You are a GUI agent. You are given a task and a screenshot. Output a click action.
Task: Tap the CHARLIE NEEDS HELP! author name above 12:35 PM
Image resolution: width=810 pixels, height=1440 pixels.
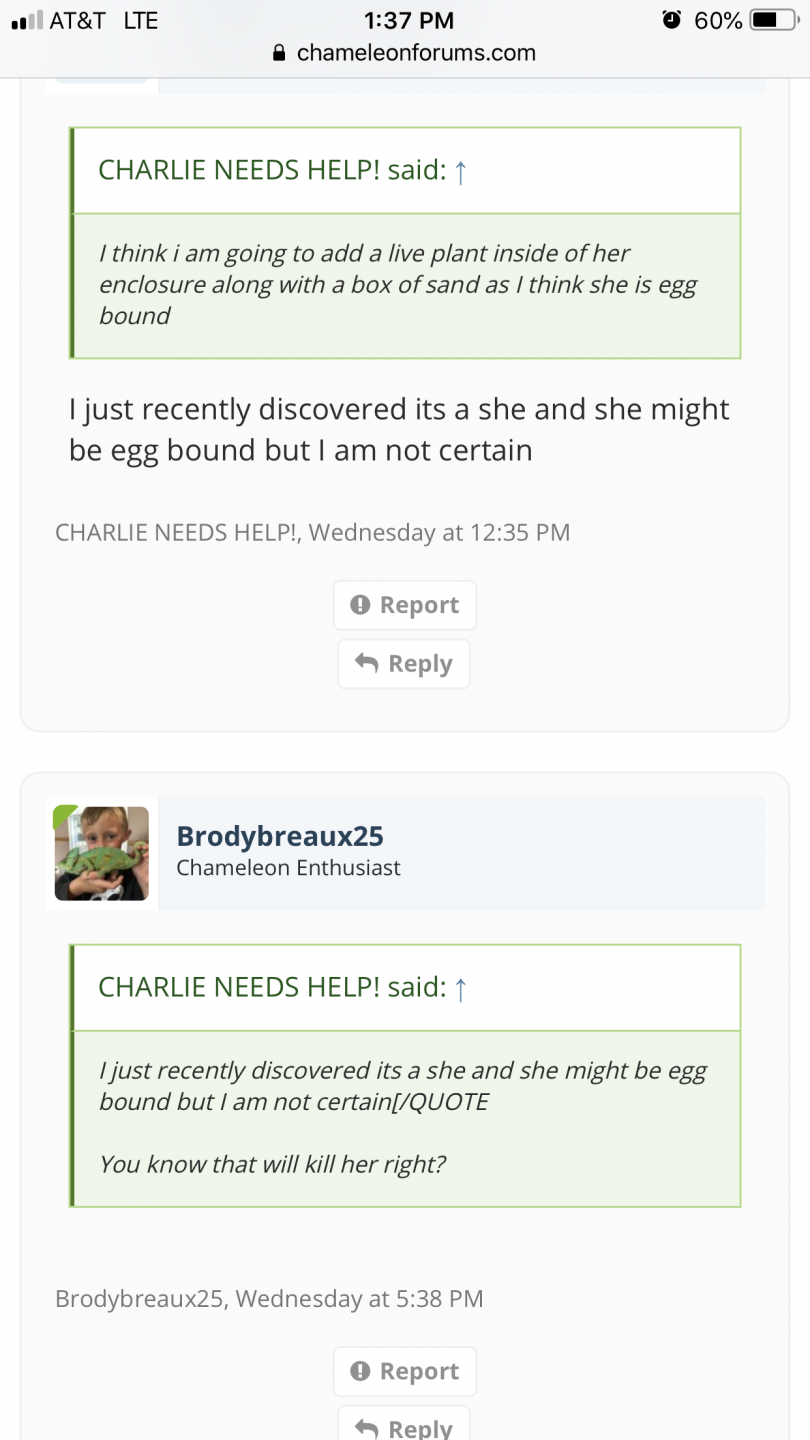176,532
